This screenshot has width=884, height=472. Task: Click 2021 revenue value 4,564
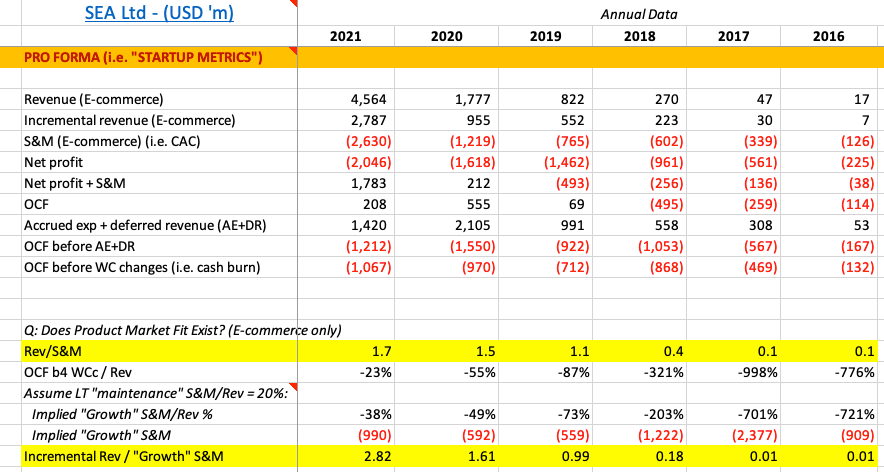[368, 100]
